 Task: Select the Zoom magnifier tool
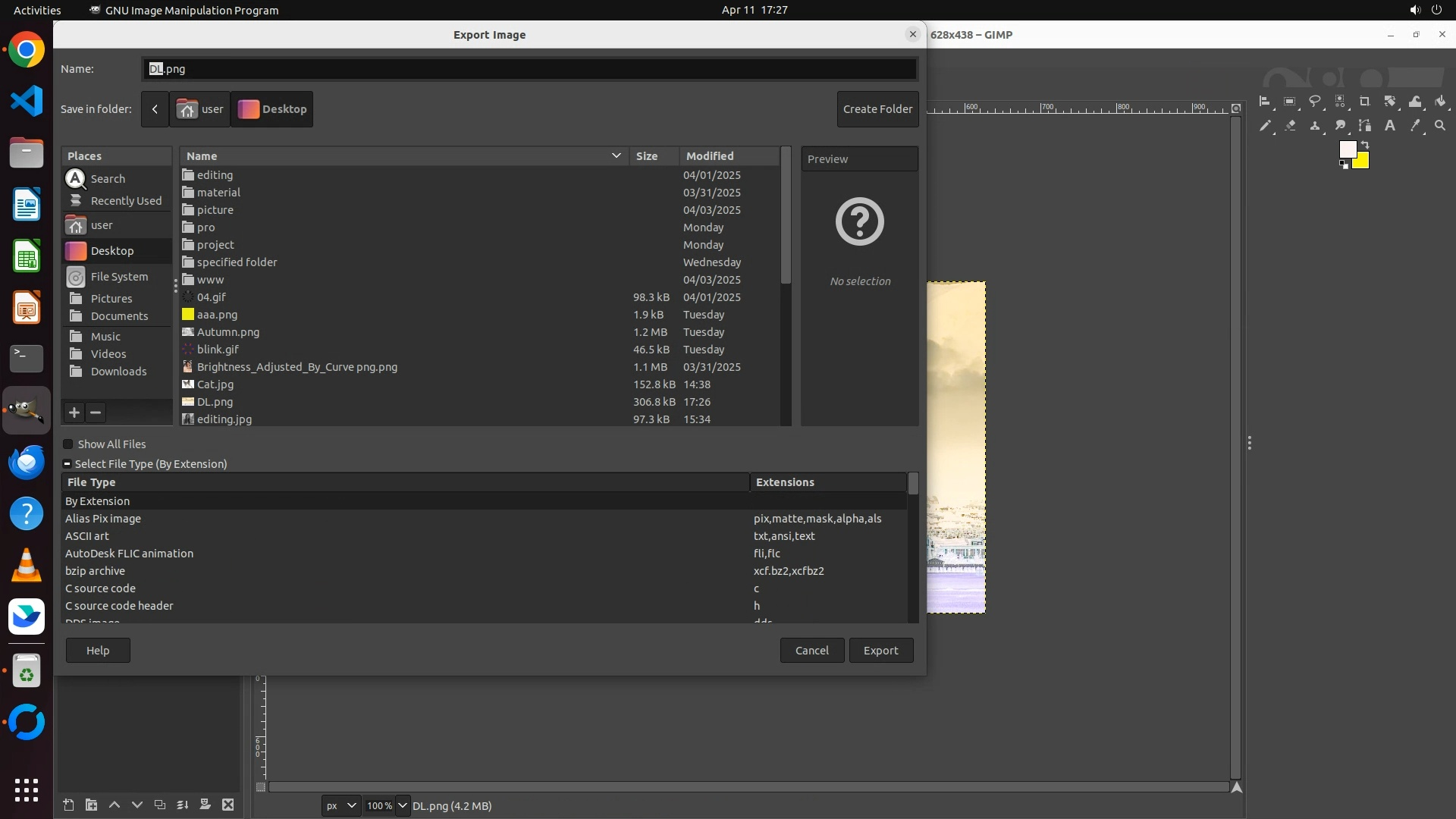[1440, 126]
